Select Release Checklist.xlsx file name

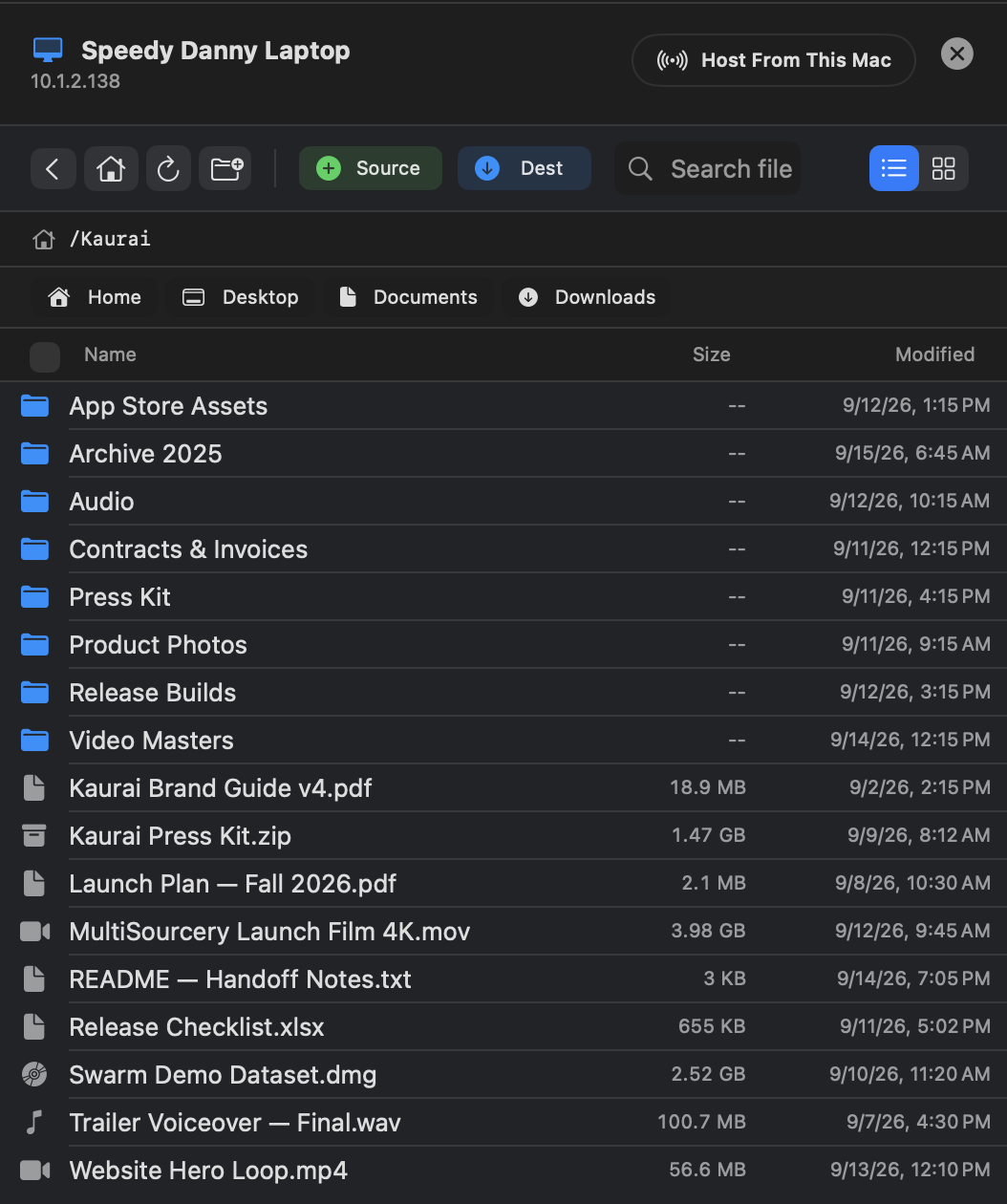pos(197,1027)
